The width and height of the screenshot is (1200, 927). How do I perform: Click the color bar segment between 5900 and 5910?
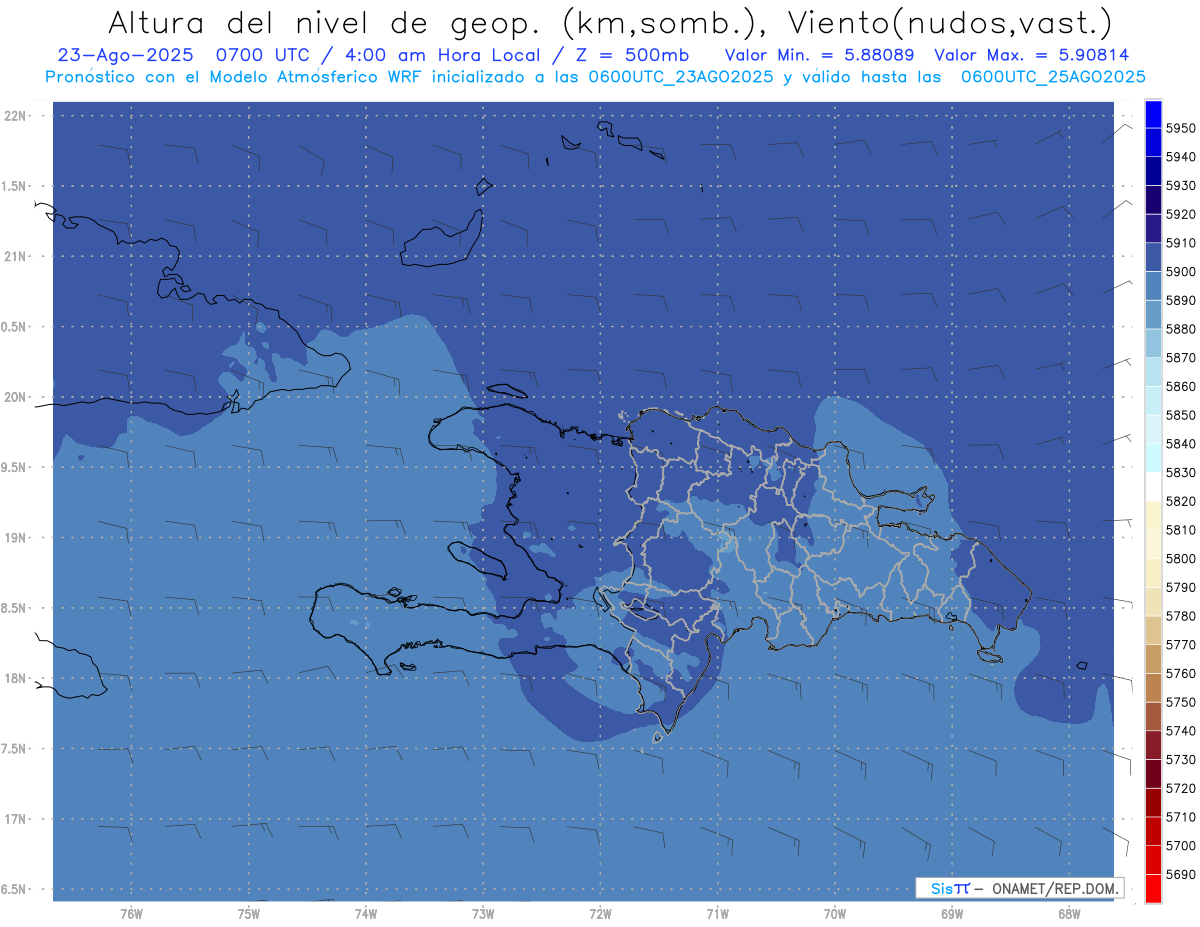[x=1153, y=257]
